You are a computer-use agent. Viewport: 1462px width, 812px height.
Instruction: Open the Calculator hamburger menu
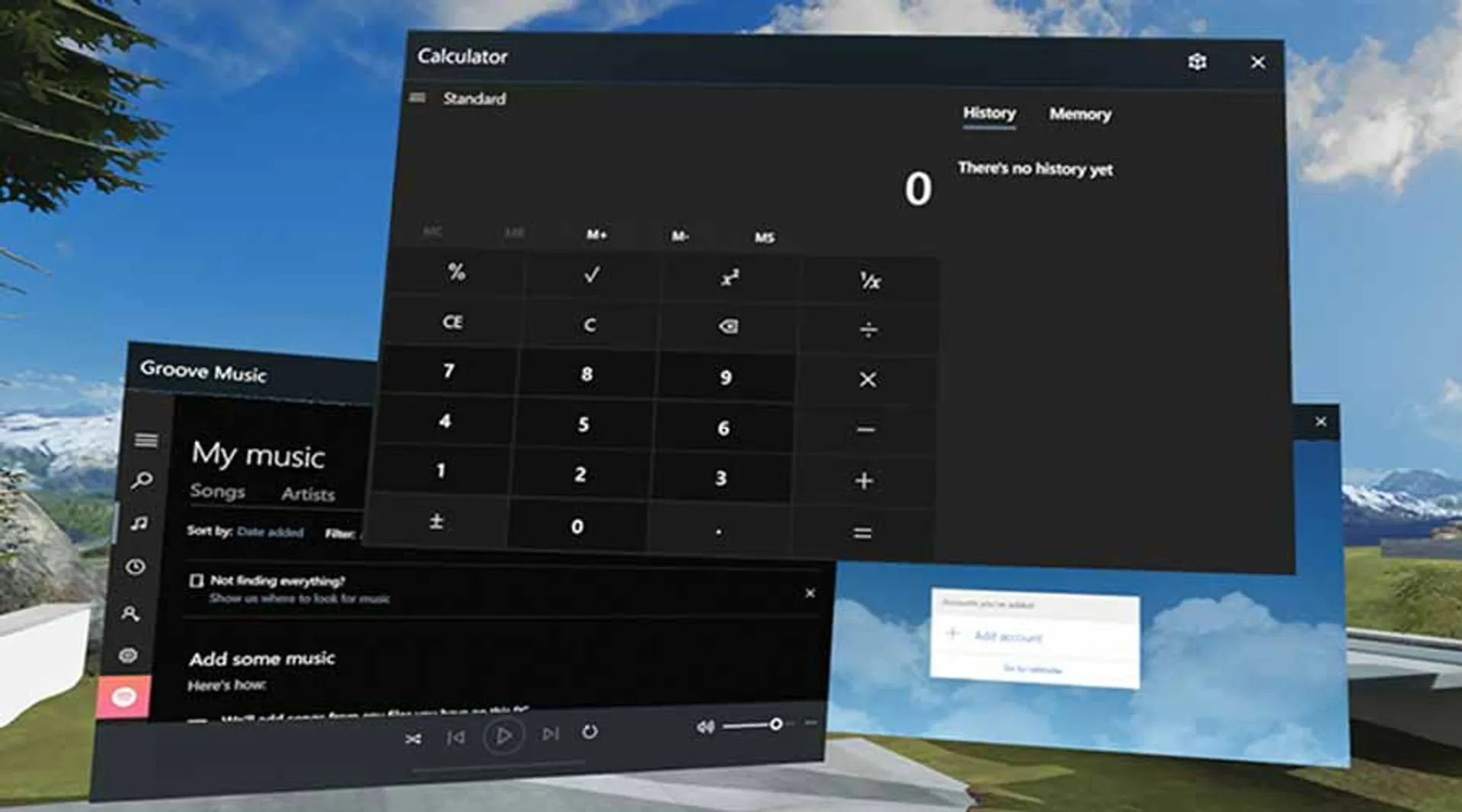point(417,97)
